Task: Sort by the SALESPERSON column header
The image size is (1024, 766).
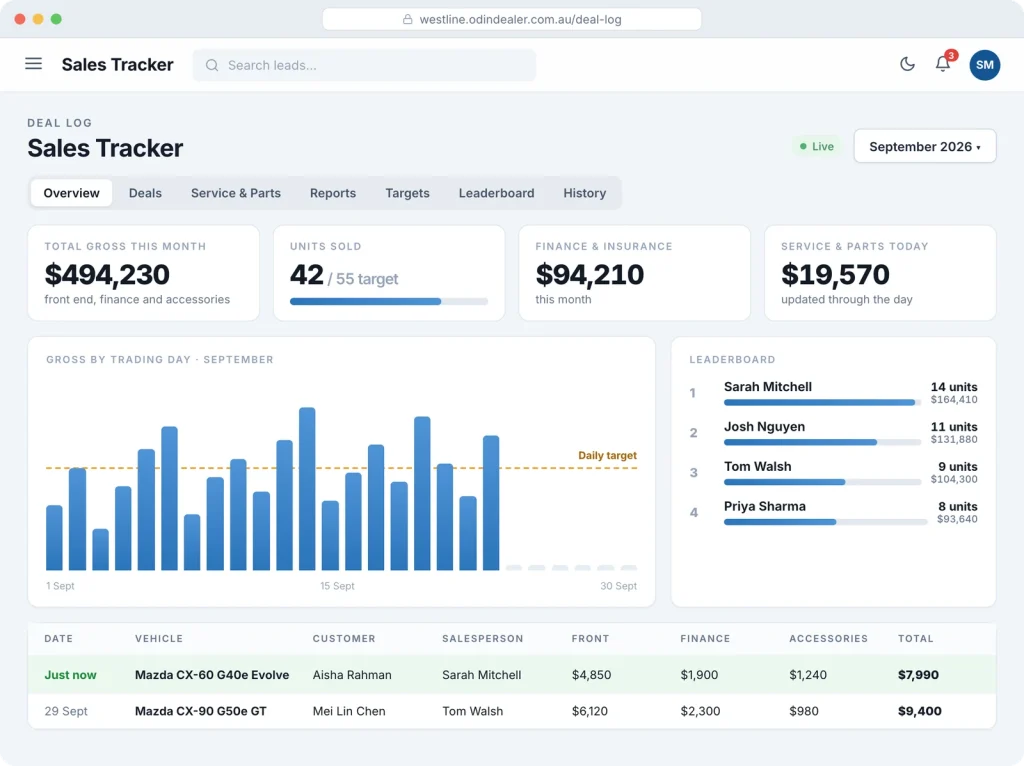Action: pos(483,639)
